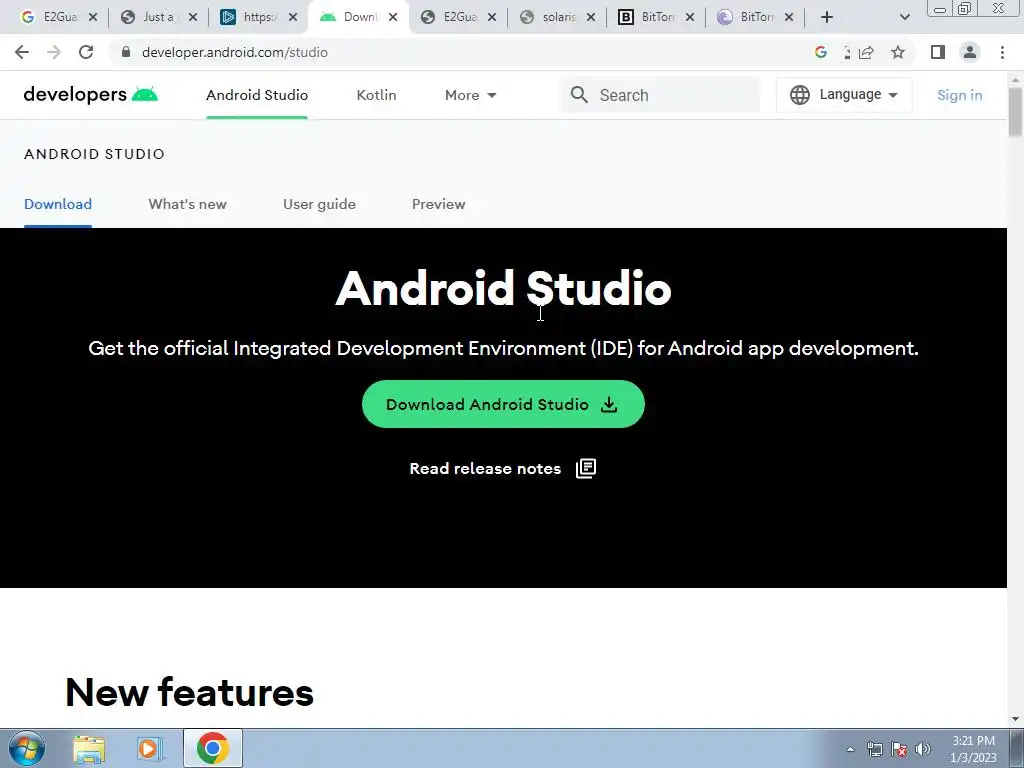Click Download Android Studio button
The image size is (1024, 768).
click(503, 404)
